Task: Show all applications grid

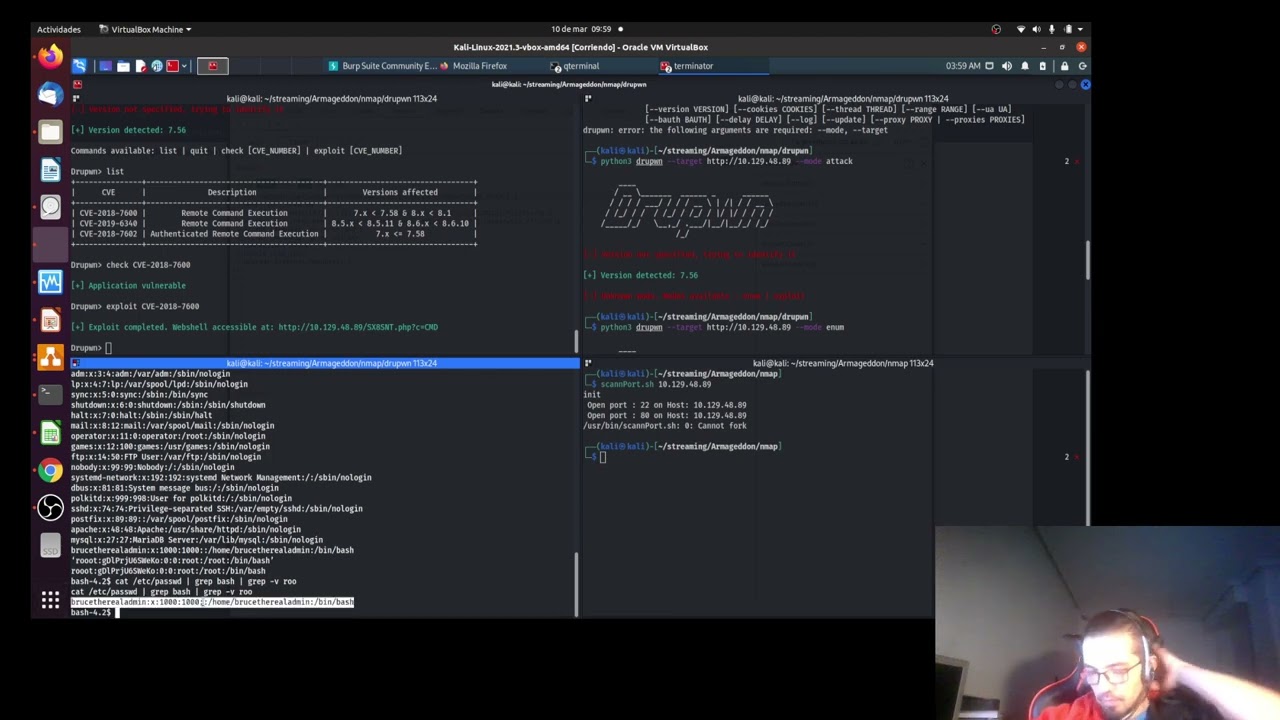Action: tap(50, 600)
